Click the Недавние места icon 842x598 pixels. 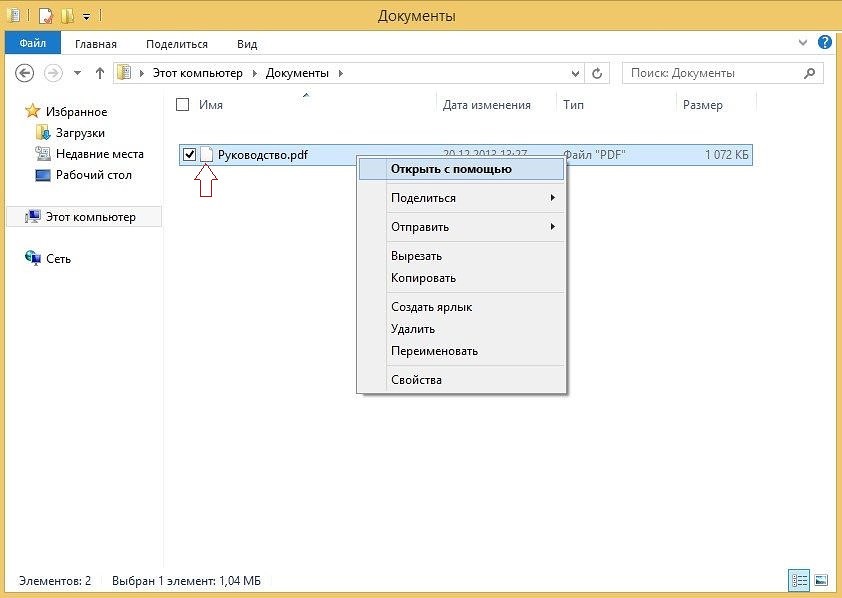42,154
